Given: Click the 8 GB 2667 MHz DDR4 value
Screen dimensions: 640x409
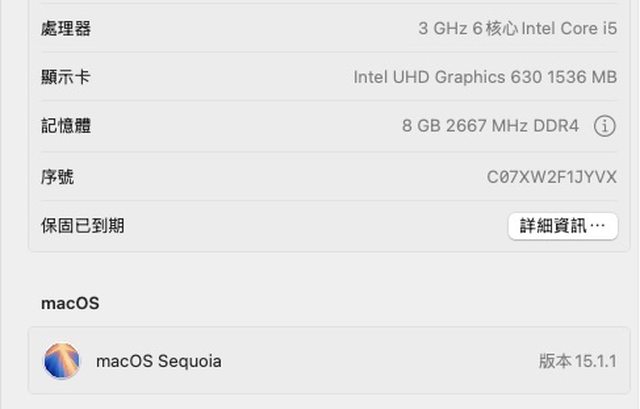Looking at the screenshot, I should 490,126.
